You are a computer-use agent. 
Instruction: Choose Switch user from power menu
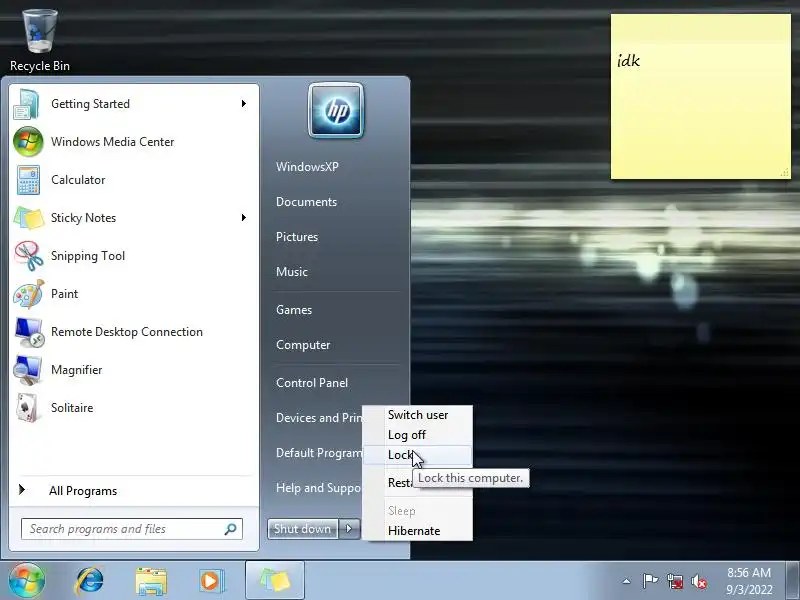pyautogui.click(x=418, y=415)
